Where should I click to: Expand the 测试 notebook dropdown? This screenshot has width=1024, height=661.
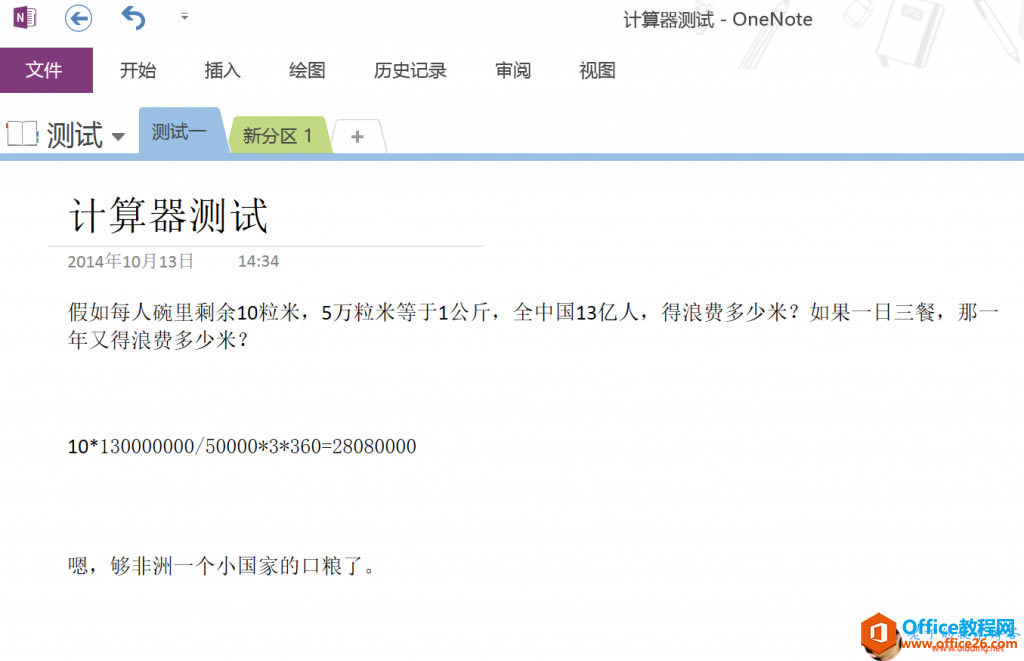118,137
